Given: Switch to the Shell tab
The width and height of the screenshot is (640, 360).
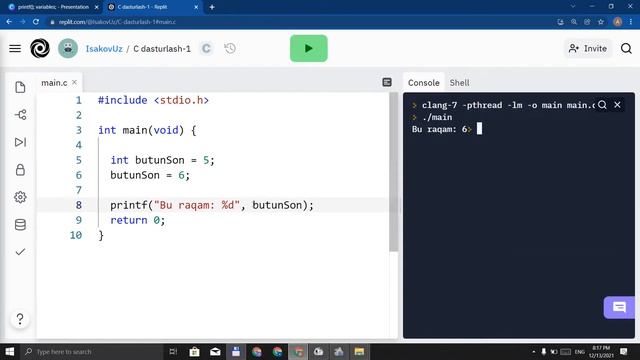Looking at the screenshot, I should tap(459, 82).
